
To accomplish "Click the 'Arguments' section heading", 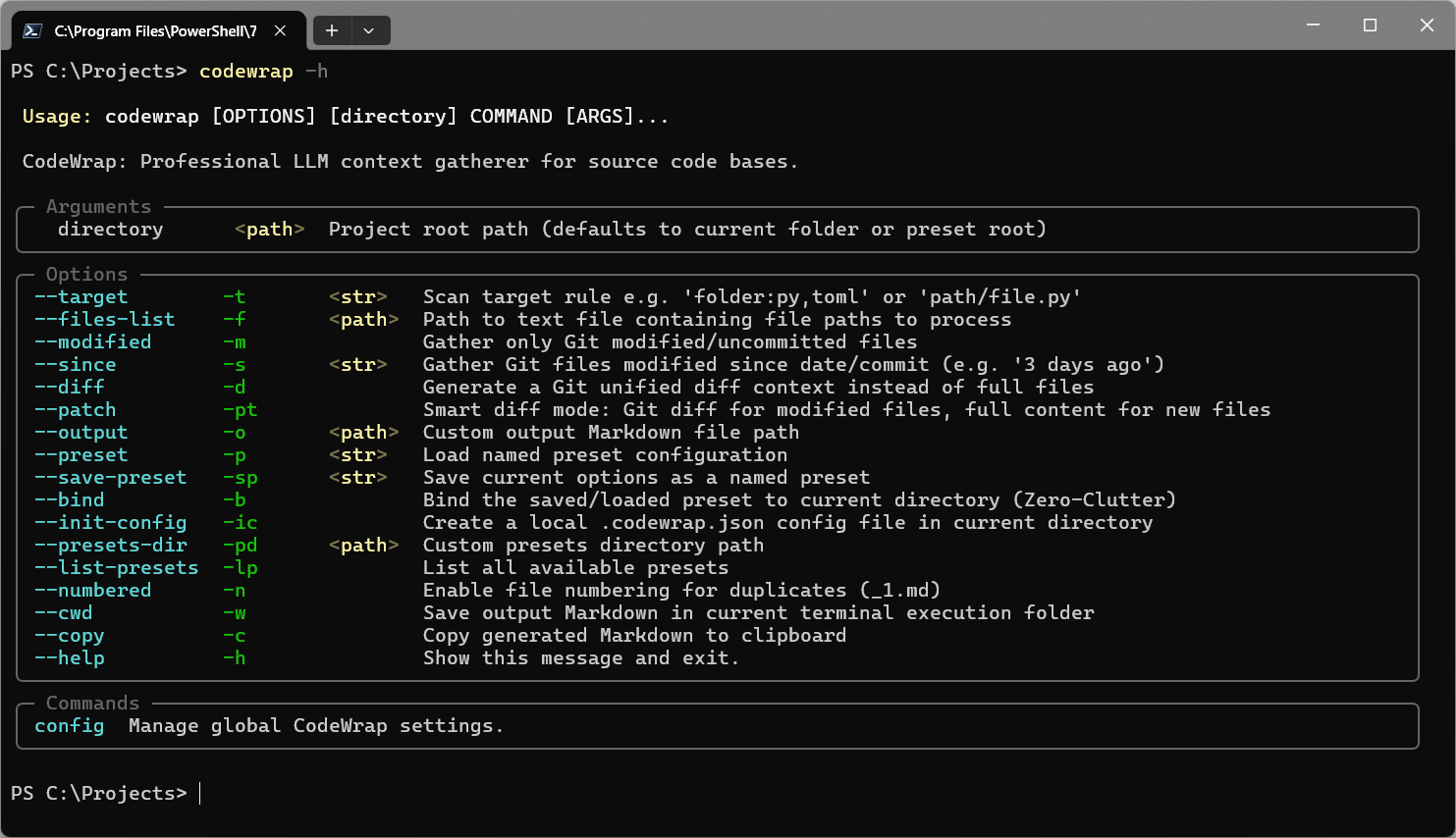I will point(99,207).
